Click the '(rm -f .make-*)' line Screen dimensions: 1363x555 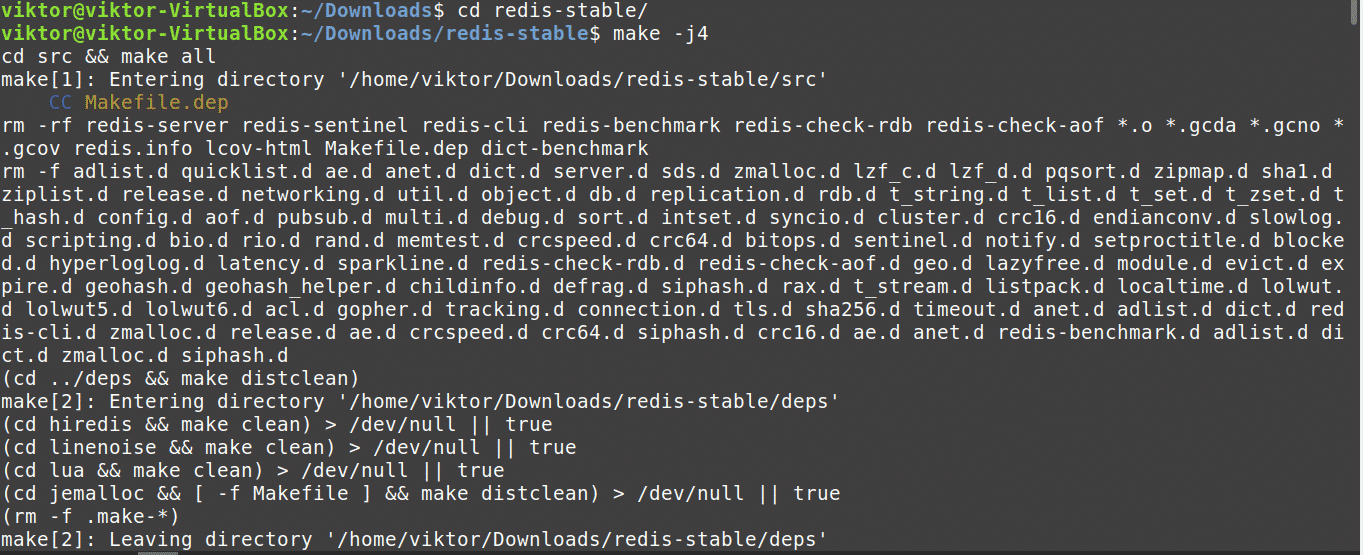coord(91,516)
